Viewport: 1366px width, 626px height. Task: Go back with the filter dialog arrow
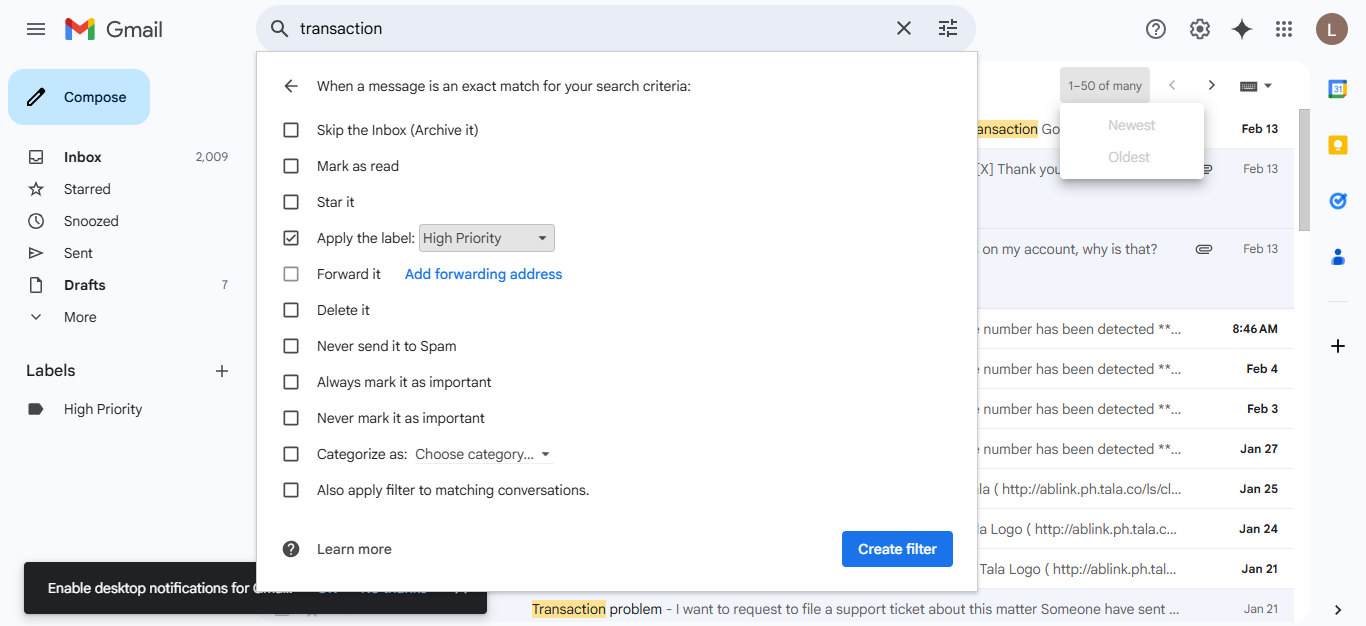pyautogui.click(x=291, y=86)
